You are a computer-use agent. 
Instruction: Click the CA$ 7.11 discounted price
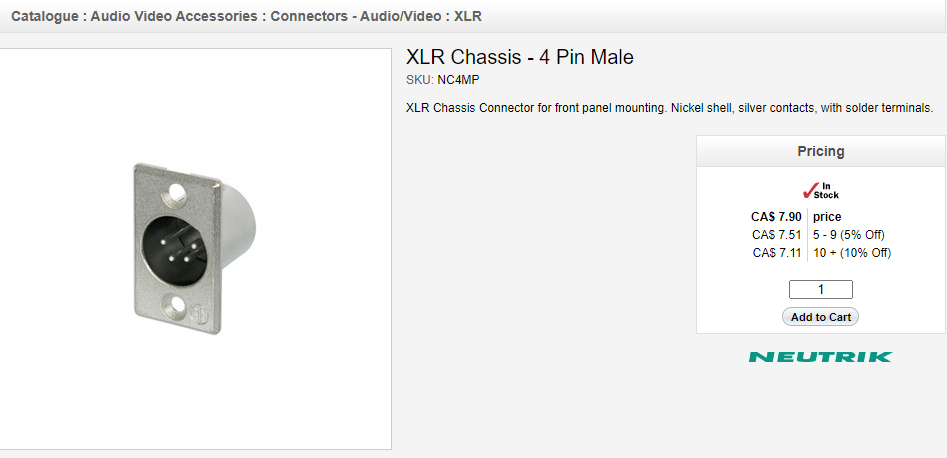777,253
